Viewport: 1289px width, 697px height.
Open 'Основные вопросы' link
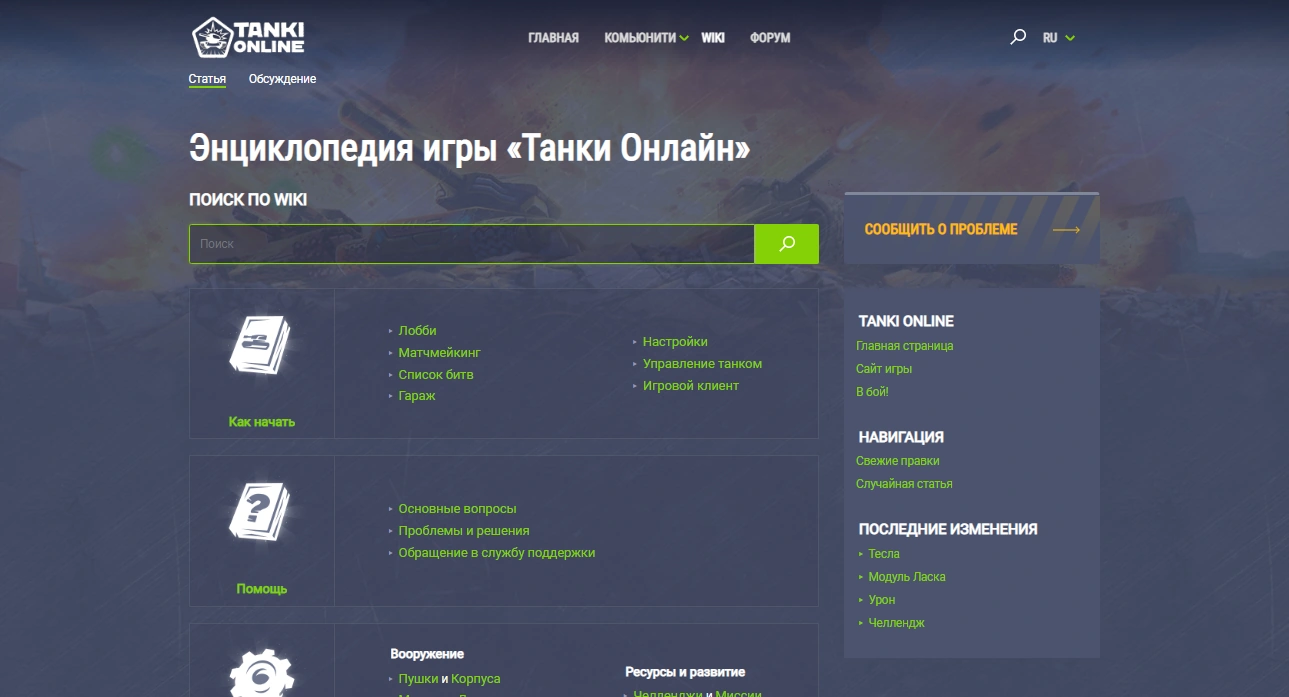coord(457,509)
